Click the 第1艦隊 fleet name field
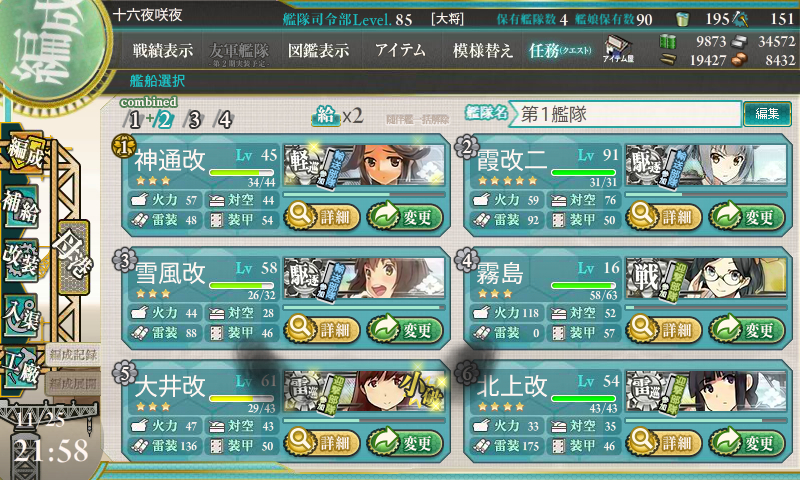 coord(625,114)
